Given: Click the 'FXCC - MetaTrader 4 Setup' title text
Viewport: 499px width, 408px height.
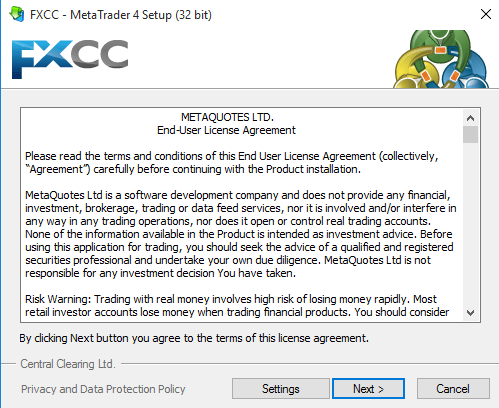Looking at the screenshot, I should tap(121, 15).
